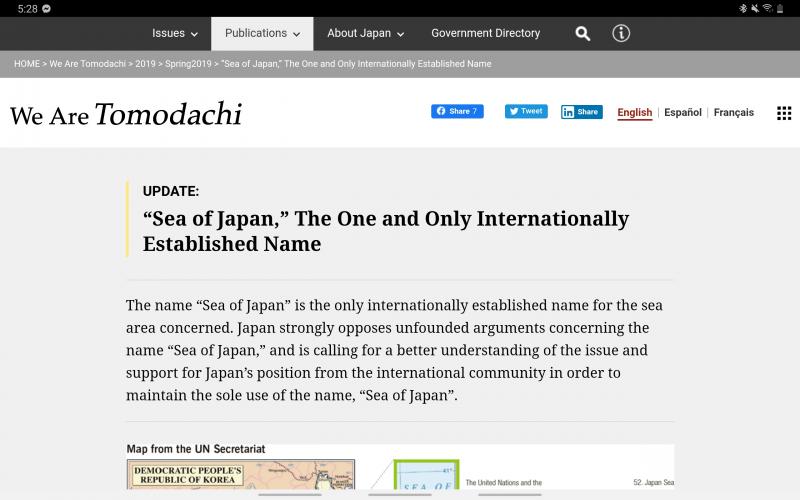Tap the Messenger notification icon in status bar
The width and height of the screenshot is (800, 500).
(47, 8)
